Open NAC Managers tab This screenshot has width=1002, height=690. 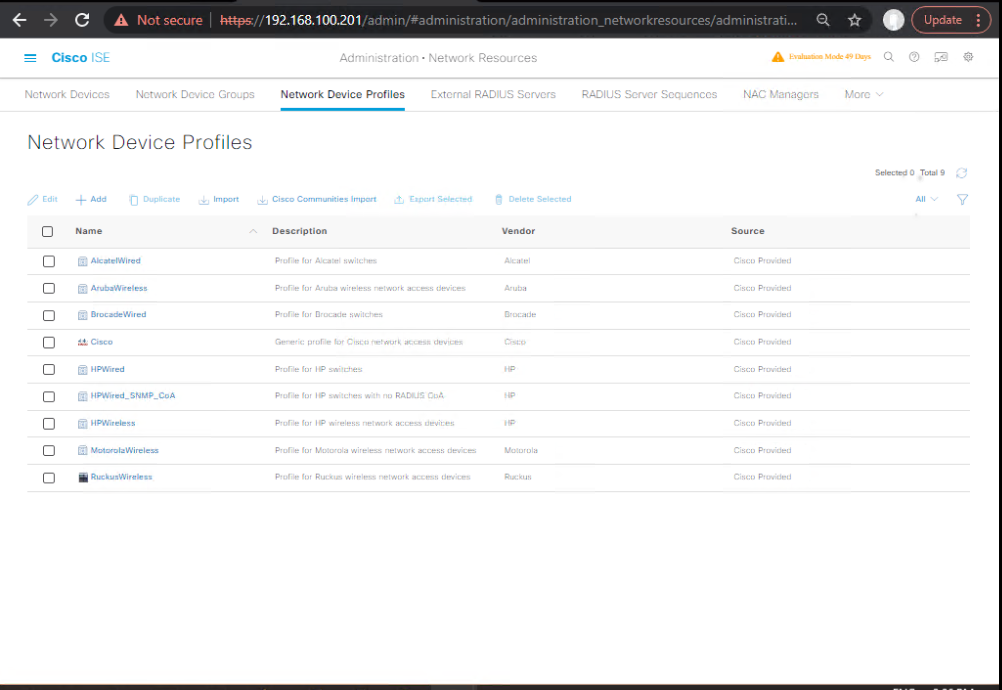pos(781,95)
